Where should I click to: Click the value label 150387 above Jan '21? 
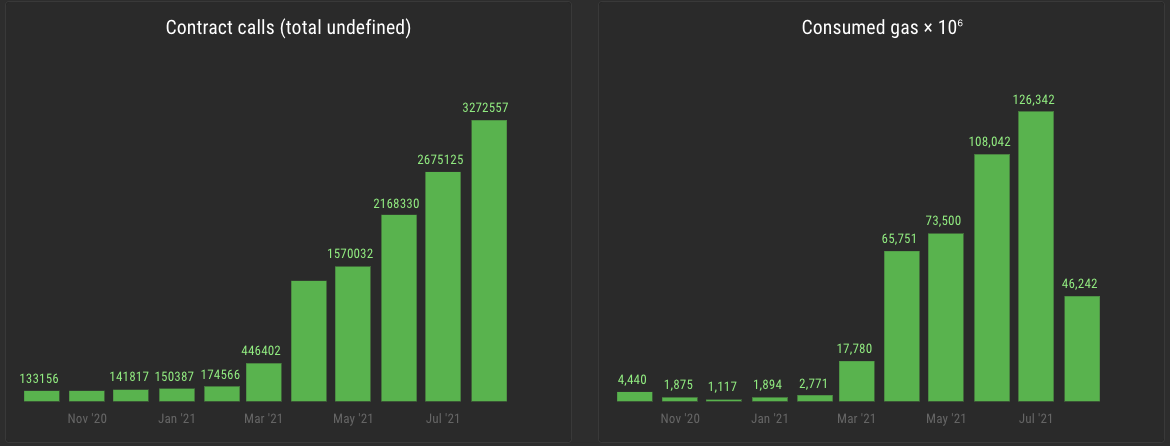(x=177, y=377)
